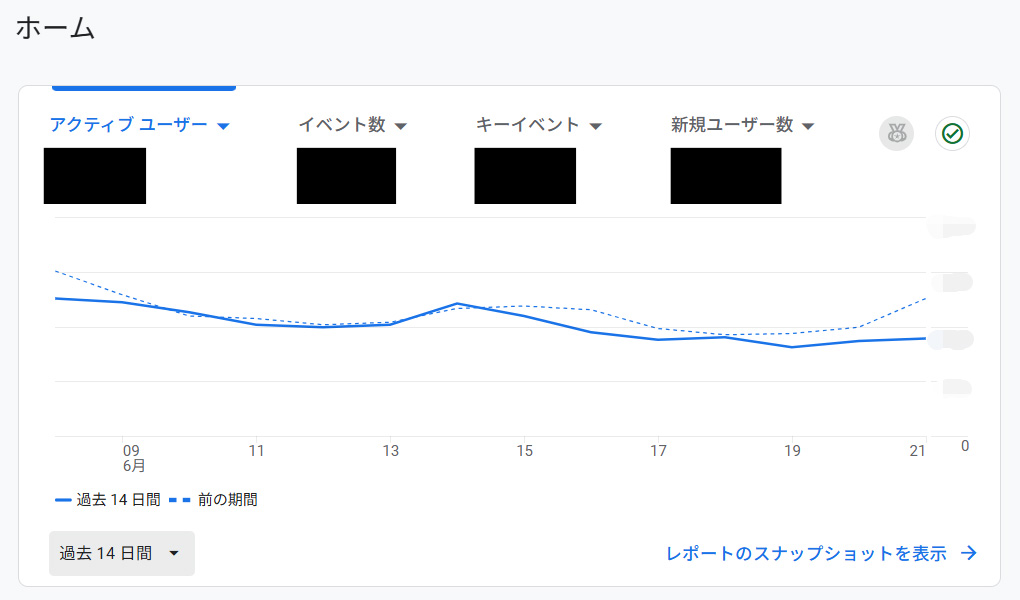Click the 09 6月 date axis label
This screenshot has height=600, width=1020.
tap(133, 458)
